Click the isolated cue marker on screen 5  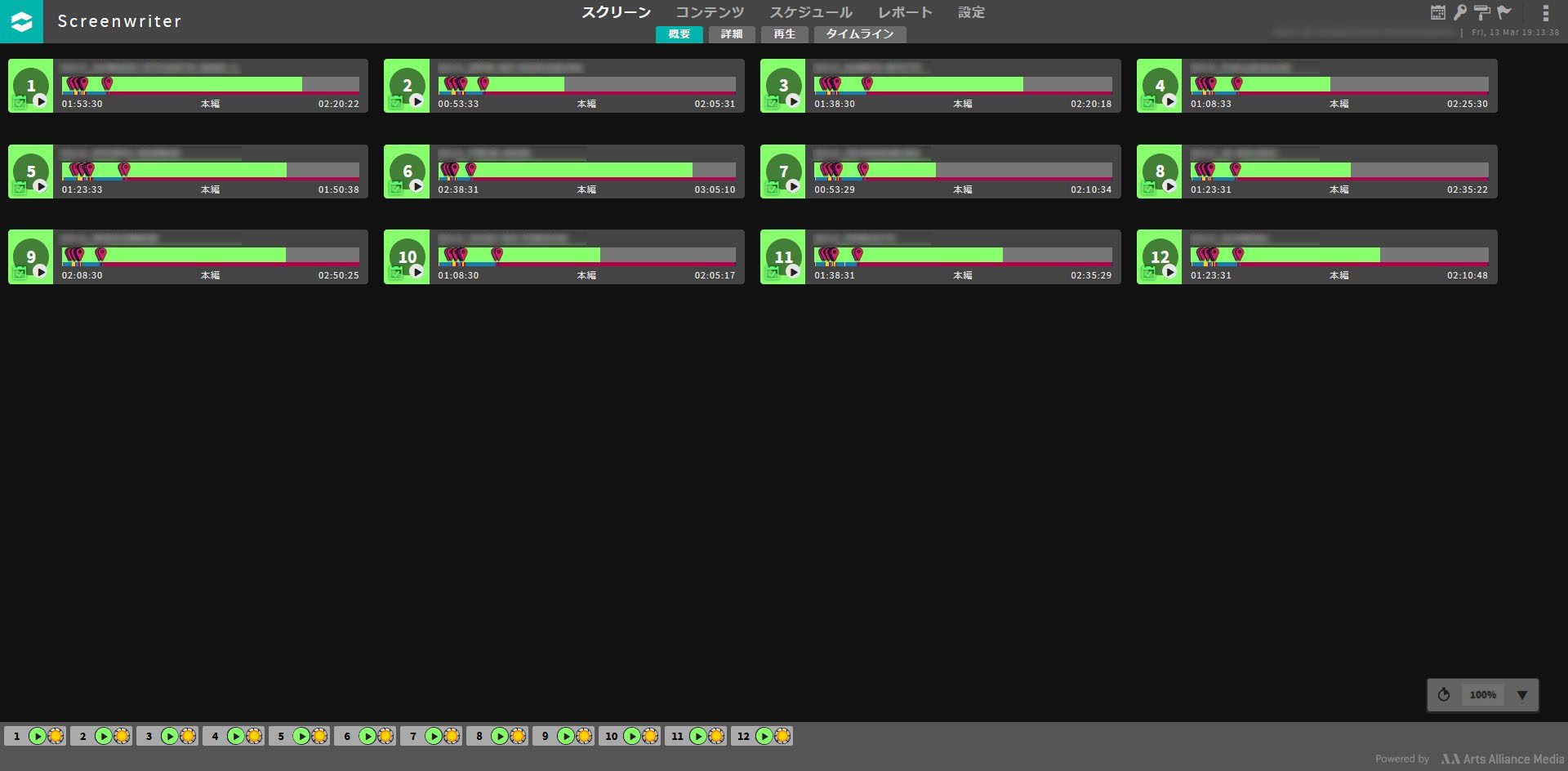[x=124, y=169]
